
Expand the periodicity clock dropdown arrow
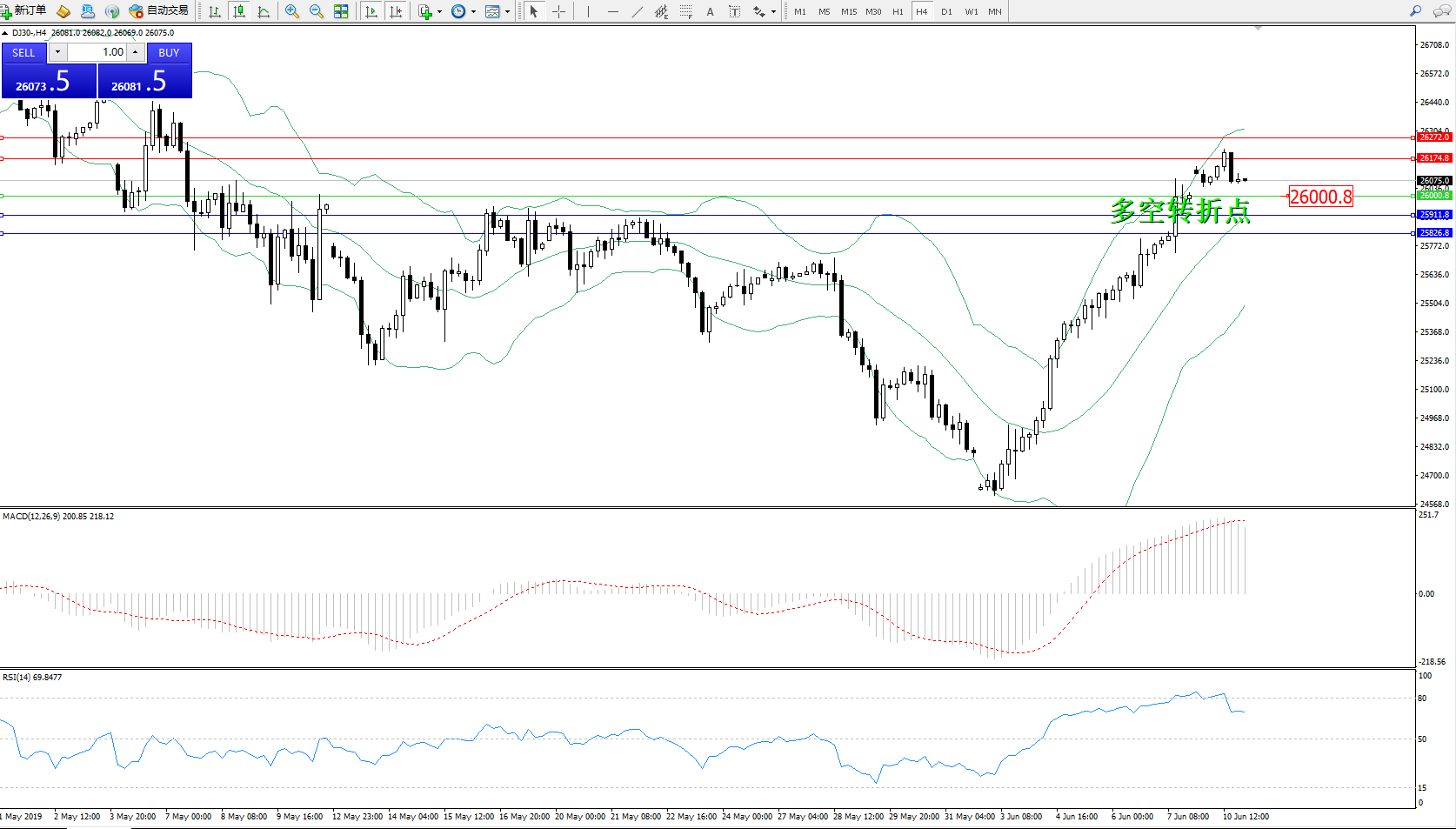tap(473, 12)
